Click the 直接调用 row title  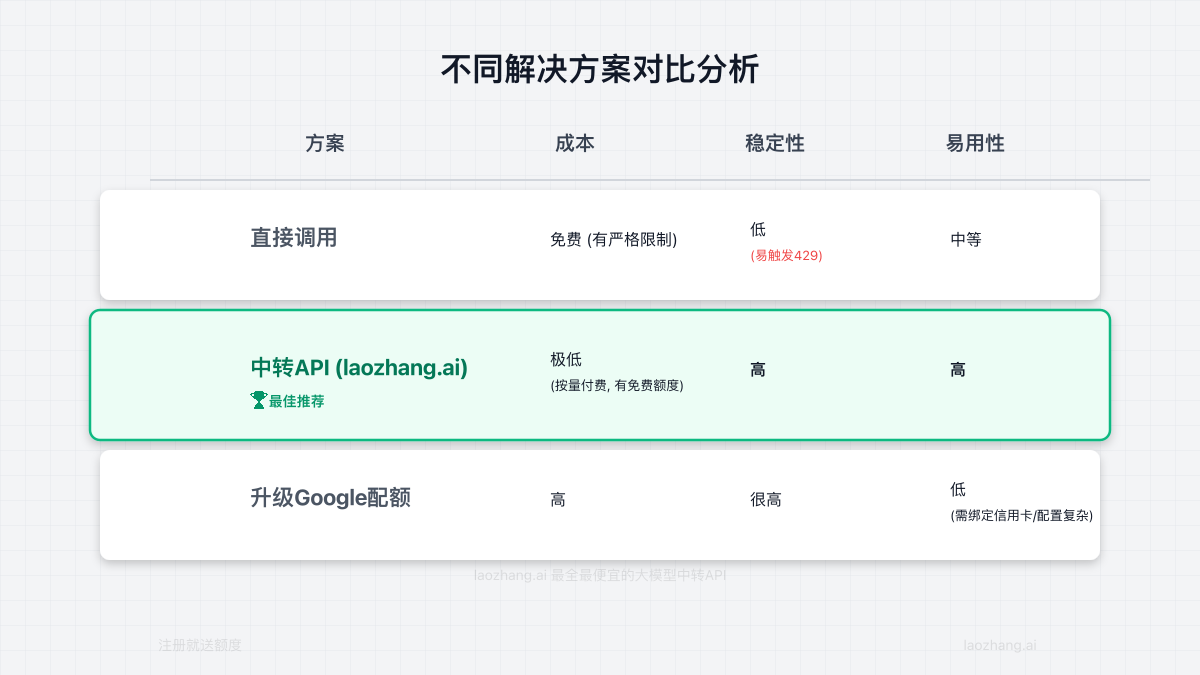294,238
